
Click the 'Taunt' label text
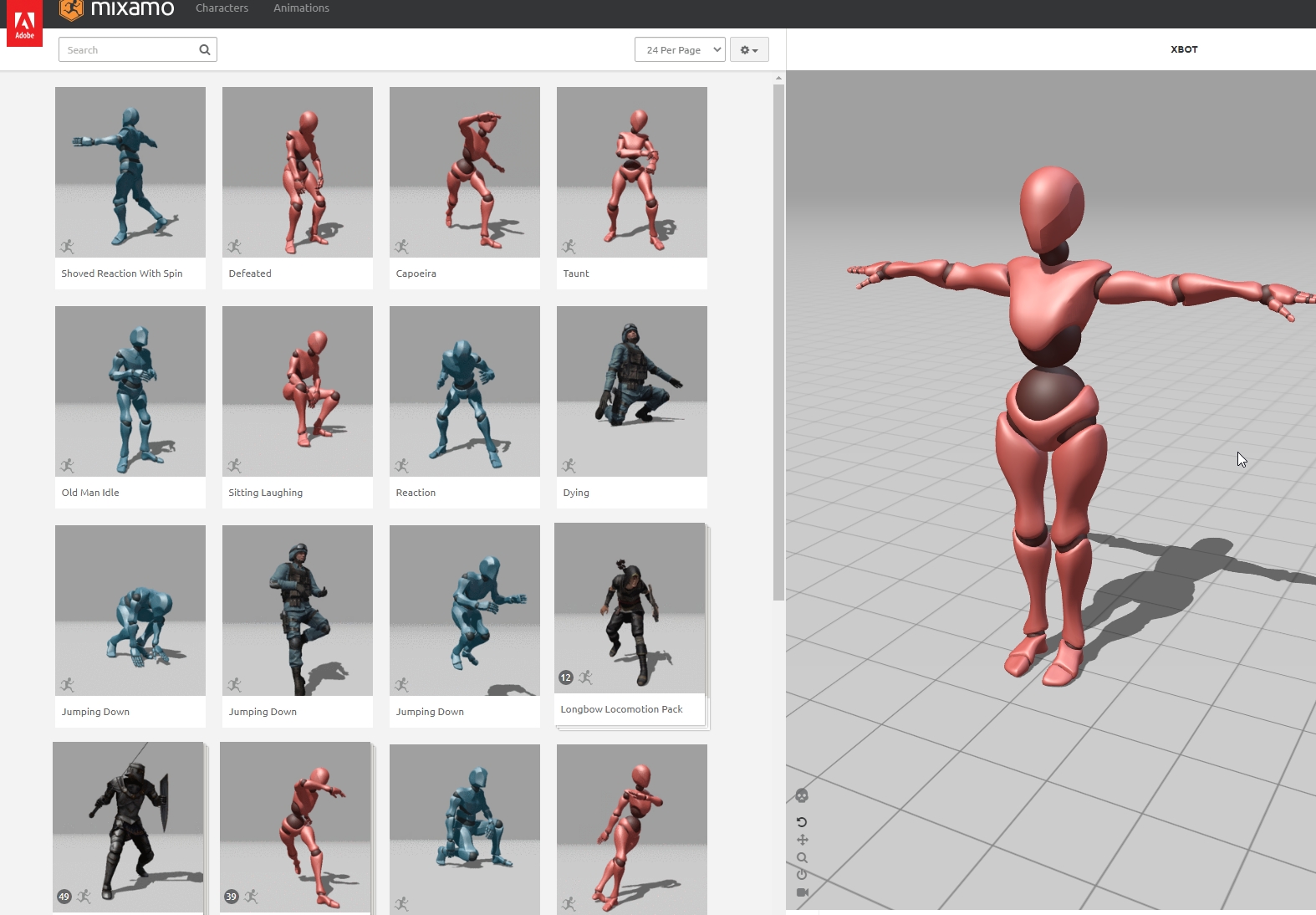(x=576, y=273)
